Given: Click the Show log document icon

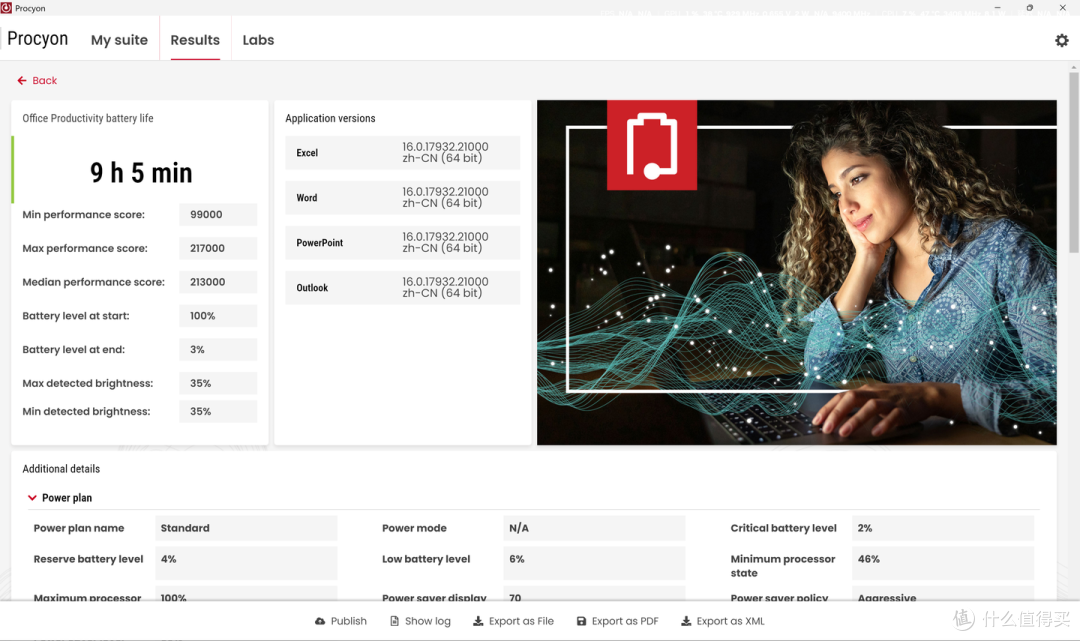Looking at the screenshot, I should tap(395, 621).
